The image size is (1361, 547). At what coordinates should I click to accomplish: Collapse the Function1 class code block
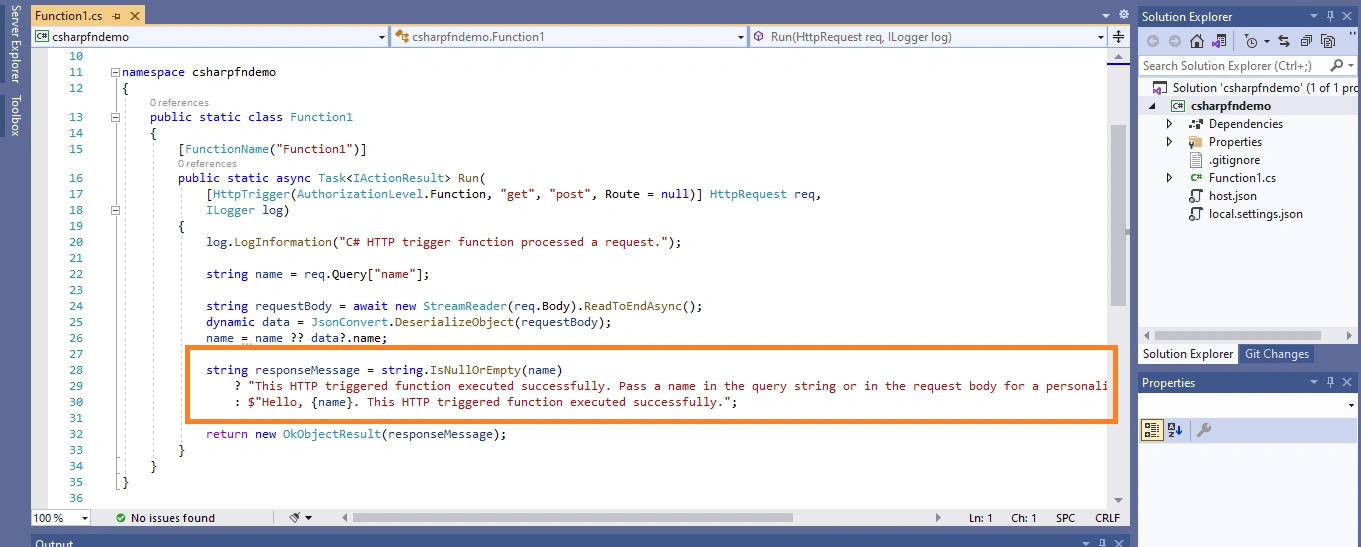[x=115, y=117]
